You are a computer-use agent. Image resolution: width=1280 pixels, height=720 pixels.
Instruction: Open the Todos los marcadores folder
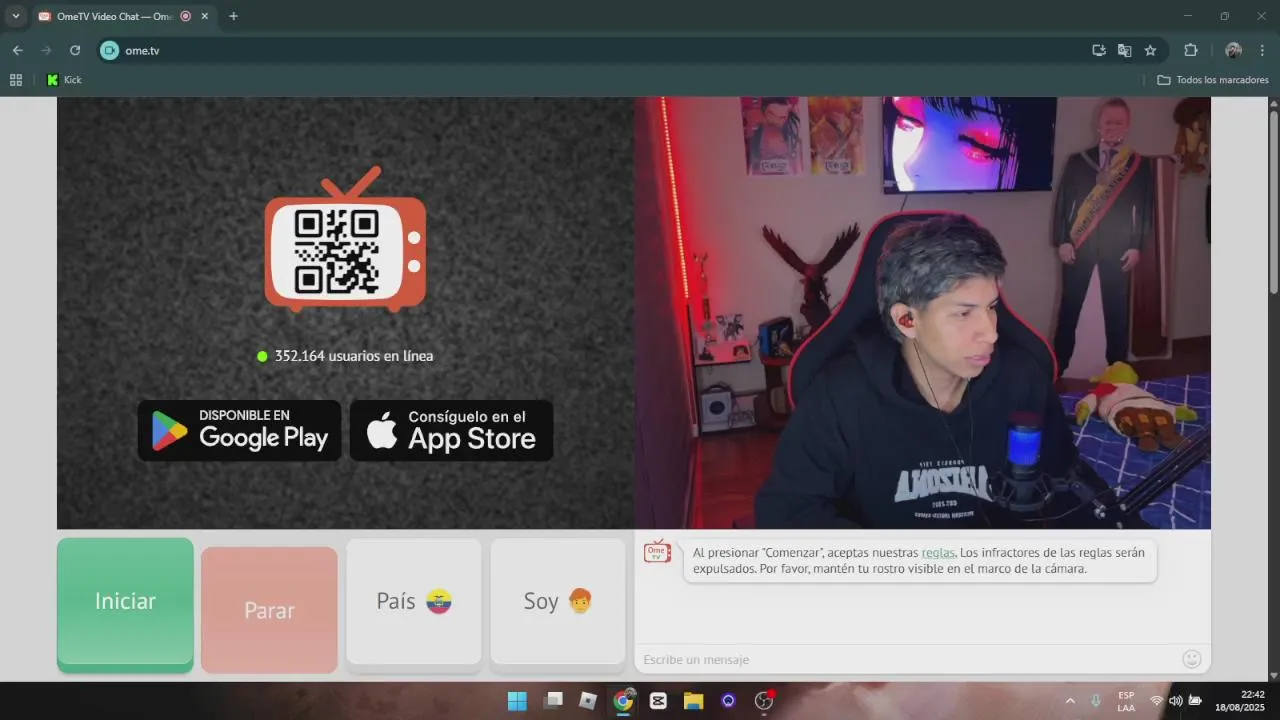coord(1213,80)
